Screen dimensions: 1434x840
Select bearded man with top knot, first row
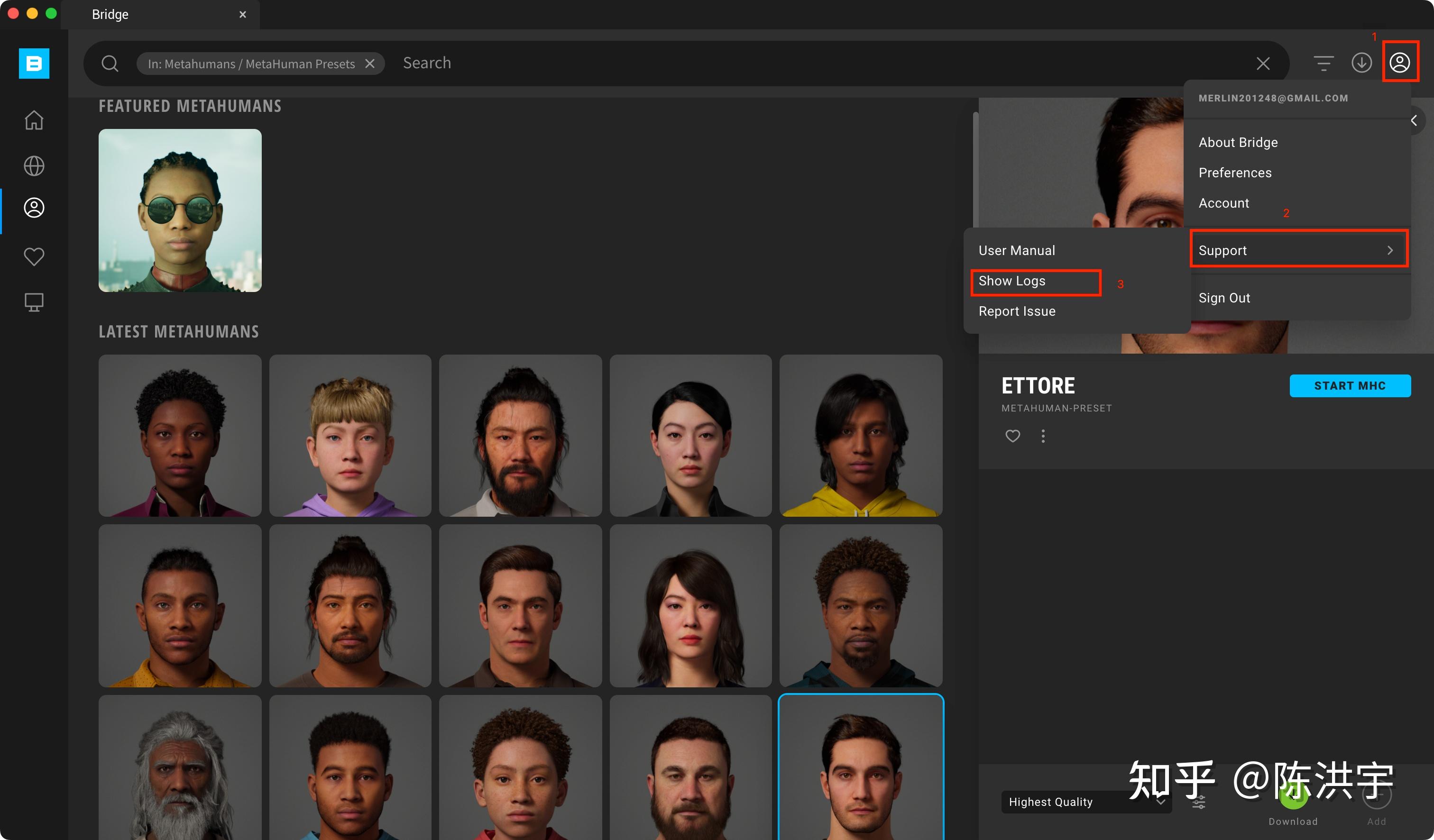pos(520,436)
